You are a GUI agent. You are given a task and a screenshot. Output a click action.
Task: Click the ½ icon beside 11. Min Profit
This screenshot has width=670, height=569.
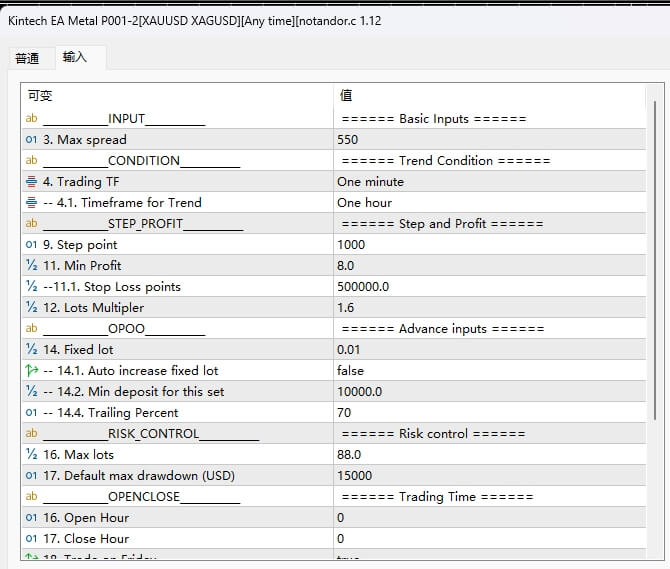click(x=32, y=265)
